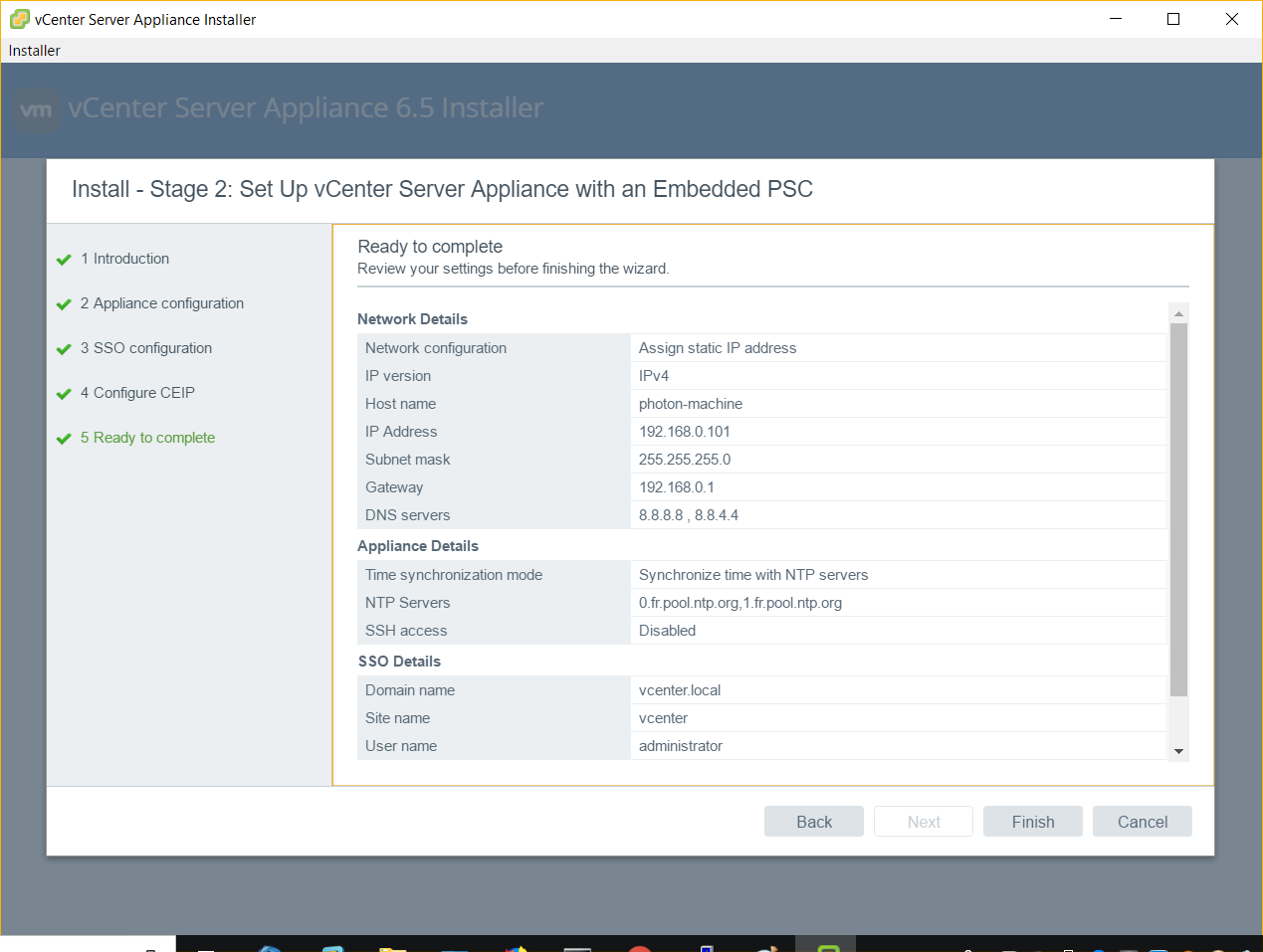Select the "photon-machine" host name value
The image size is (1263, 952).
coord(691,404)
